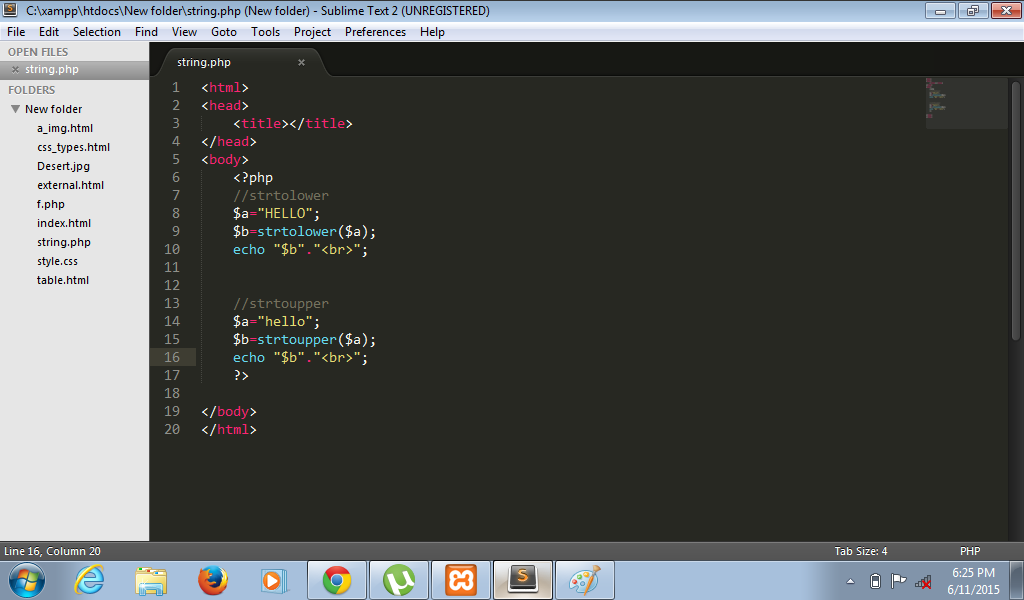The height and width of the screenshot is (600, 1024).
Task: Click the closing </body> tag
Action: point(229,411)
